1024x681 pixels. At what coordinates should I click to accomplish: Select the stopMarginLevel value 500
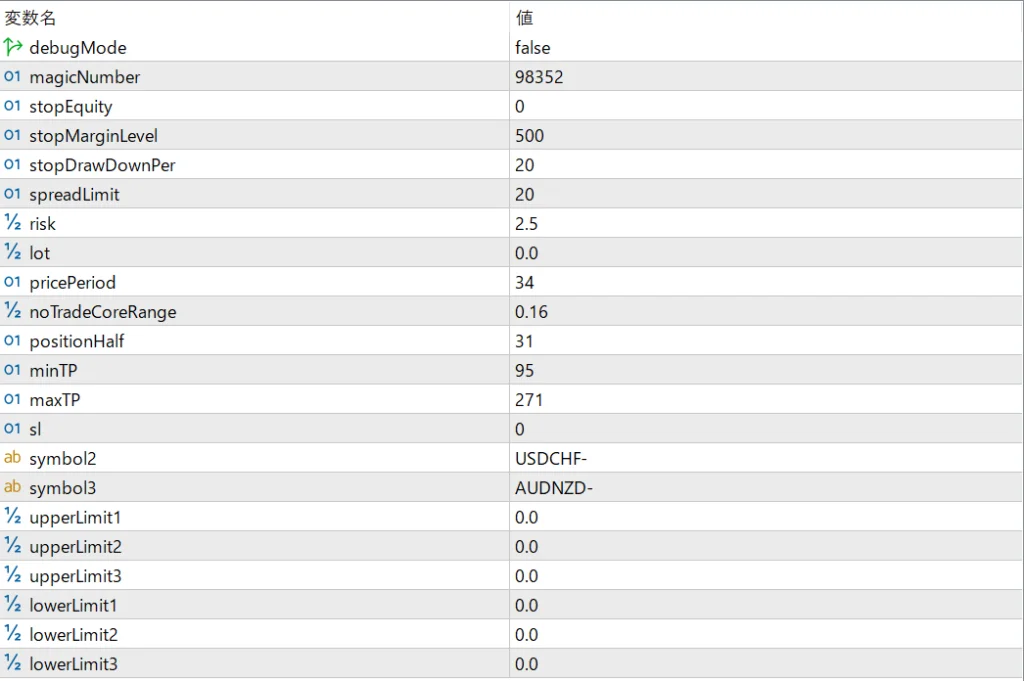530,136
